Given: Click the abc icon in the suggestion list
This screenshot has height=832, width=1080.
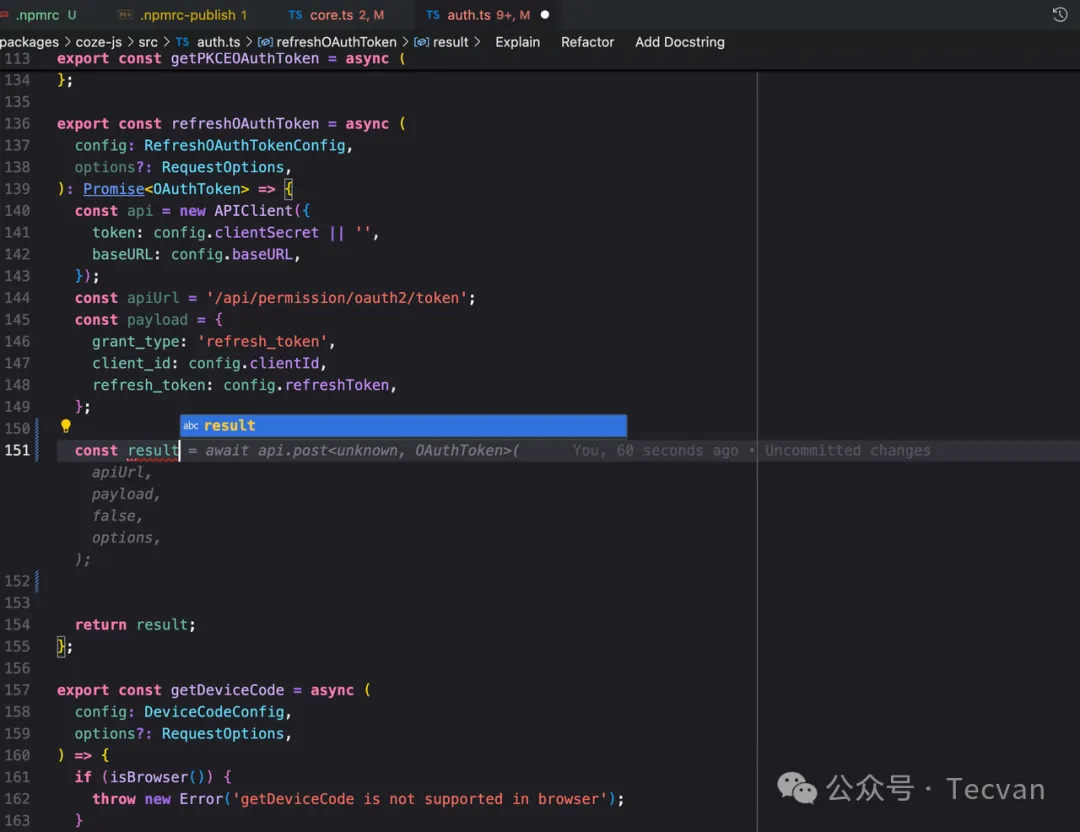Looking at the screenshot, I should pyautogui.click(x=191, y=426).
